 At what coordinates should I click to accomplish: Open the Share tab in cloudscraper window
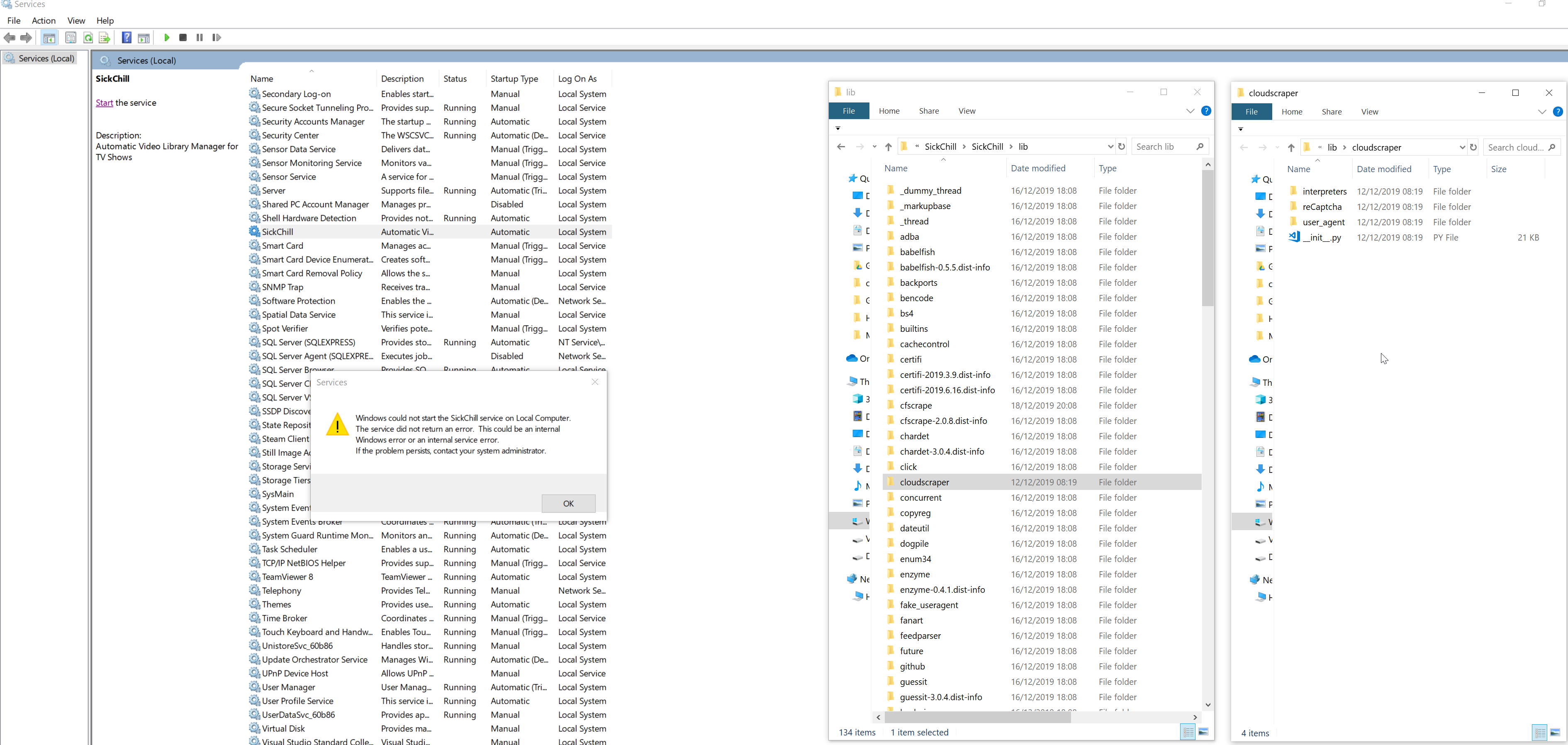[1332, 112]
